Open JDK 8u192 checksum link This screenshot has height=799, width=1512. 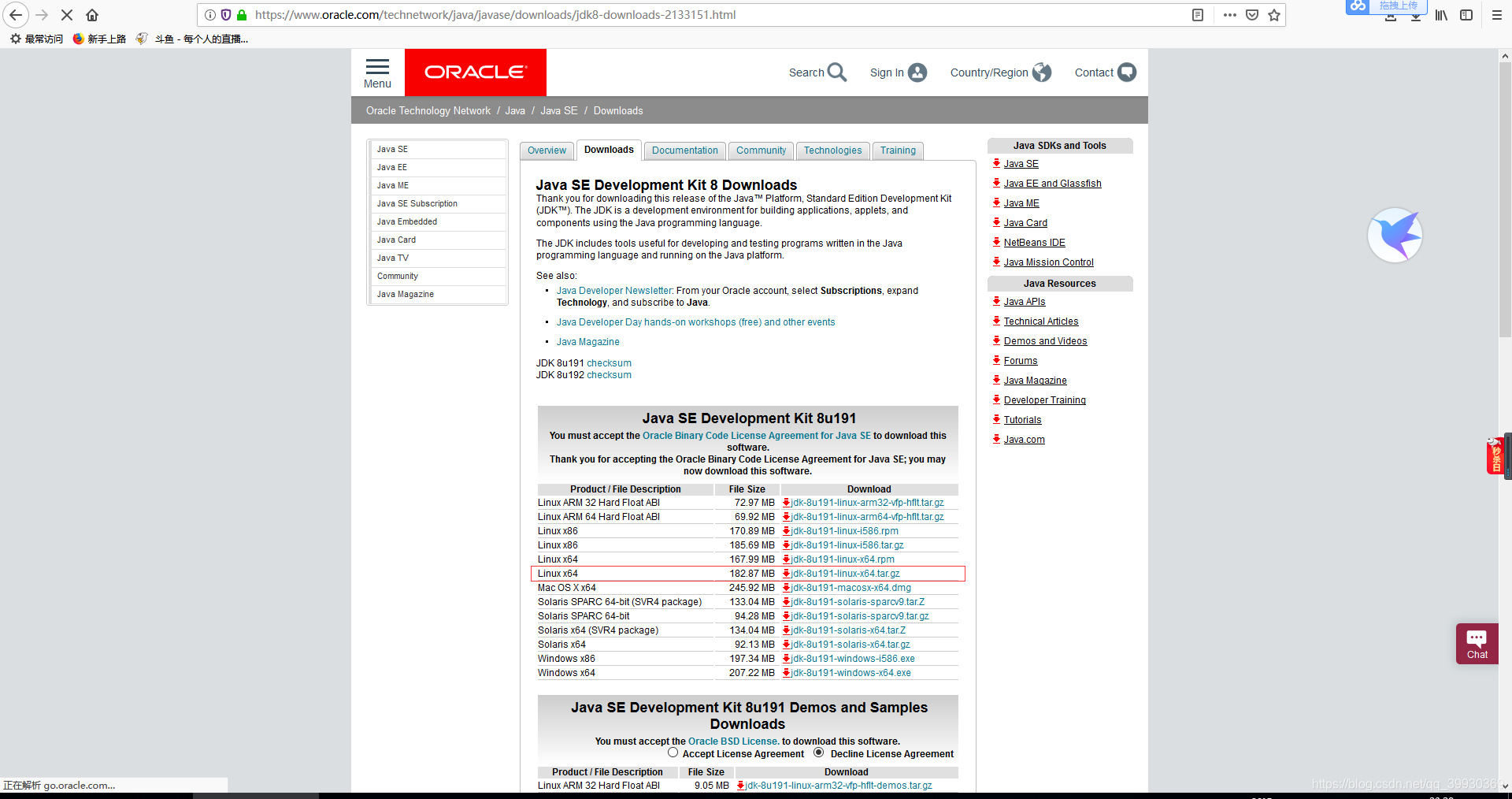[609, 375]
